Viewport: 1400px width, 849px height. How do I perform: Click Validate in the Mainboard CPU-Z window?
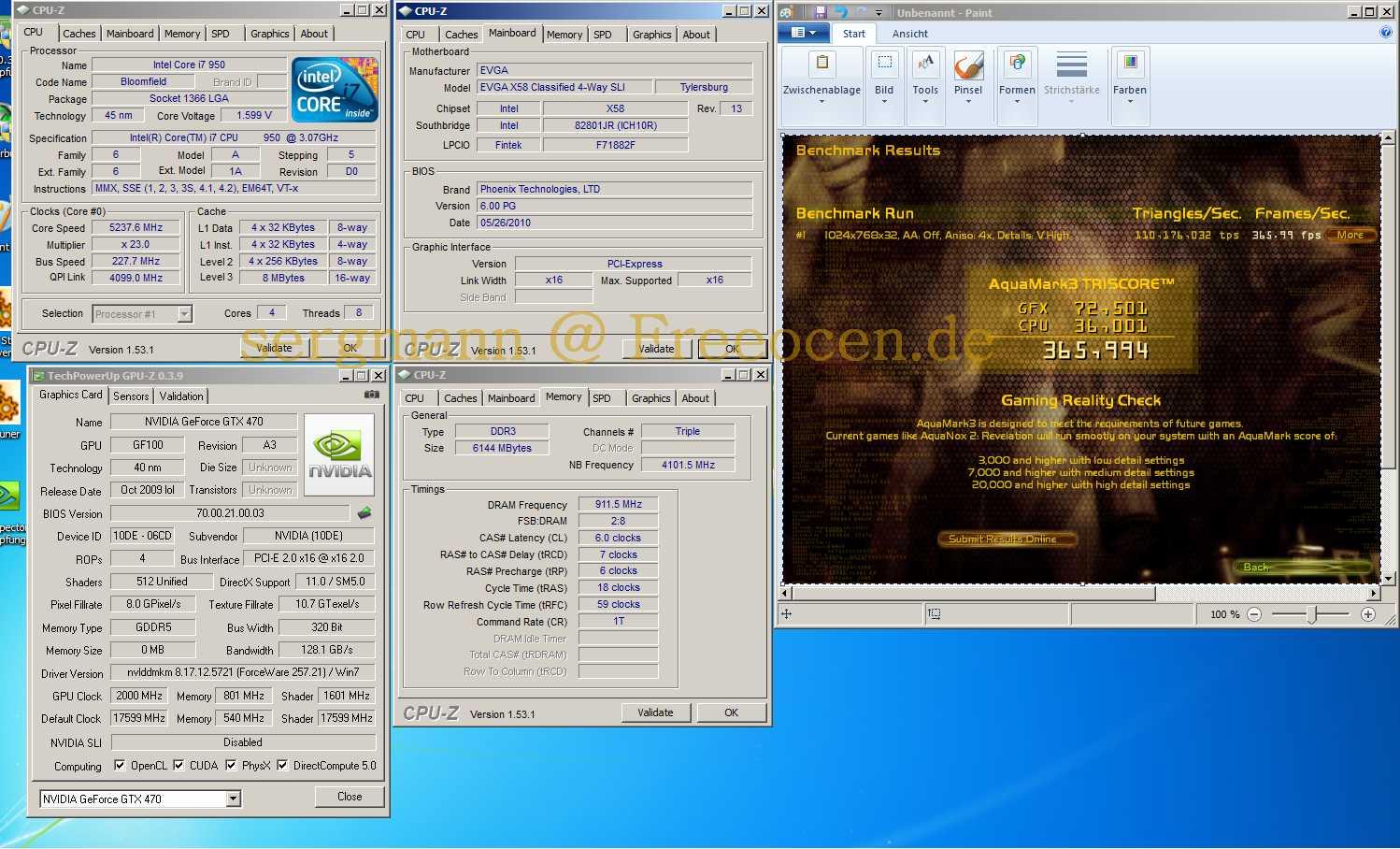pyautogui.click(x=656, y=349)
